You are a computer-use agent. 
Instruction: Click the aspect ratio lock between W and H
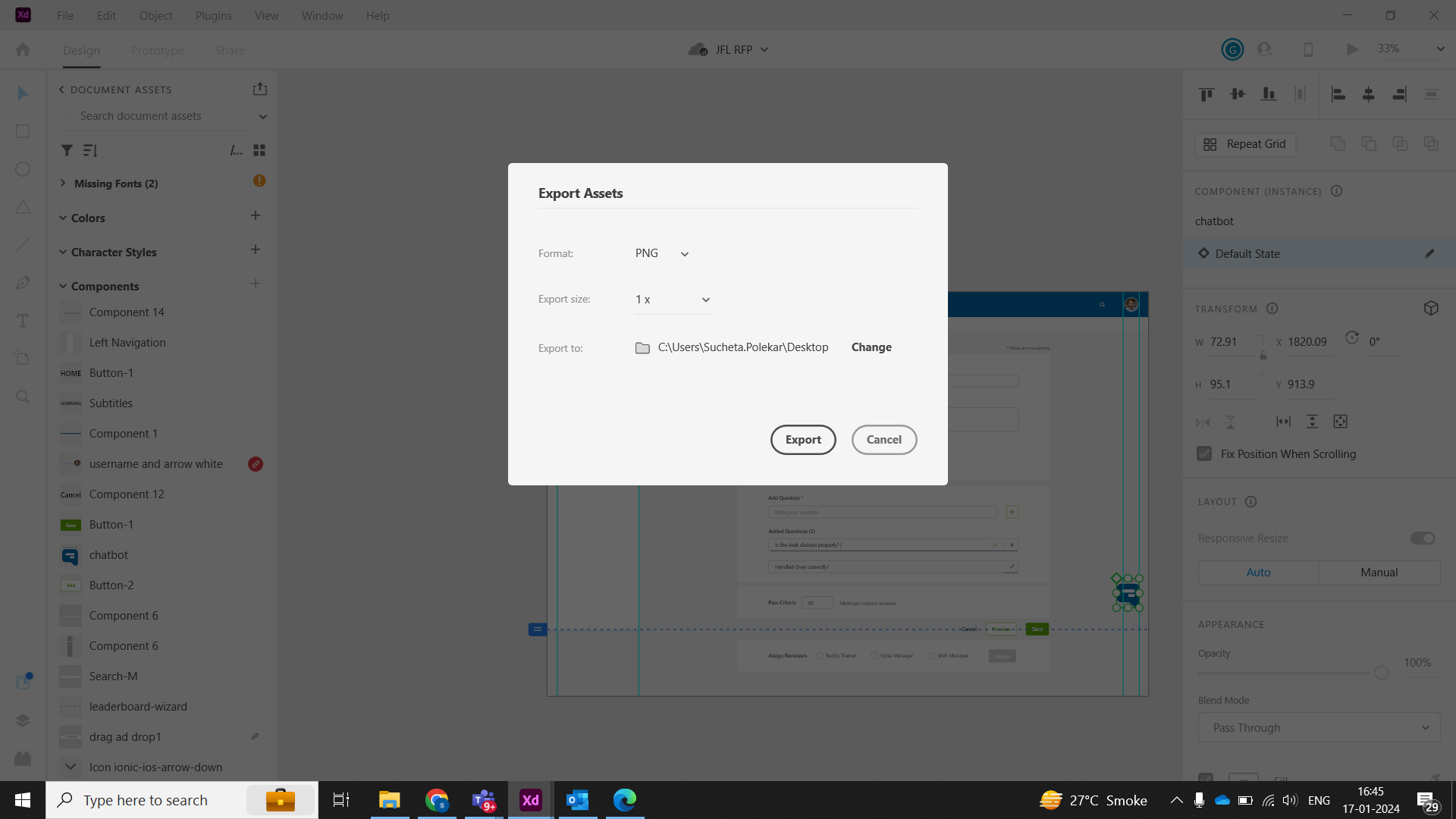[1263, 355]
